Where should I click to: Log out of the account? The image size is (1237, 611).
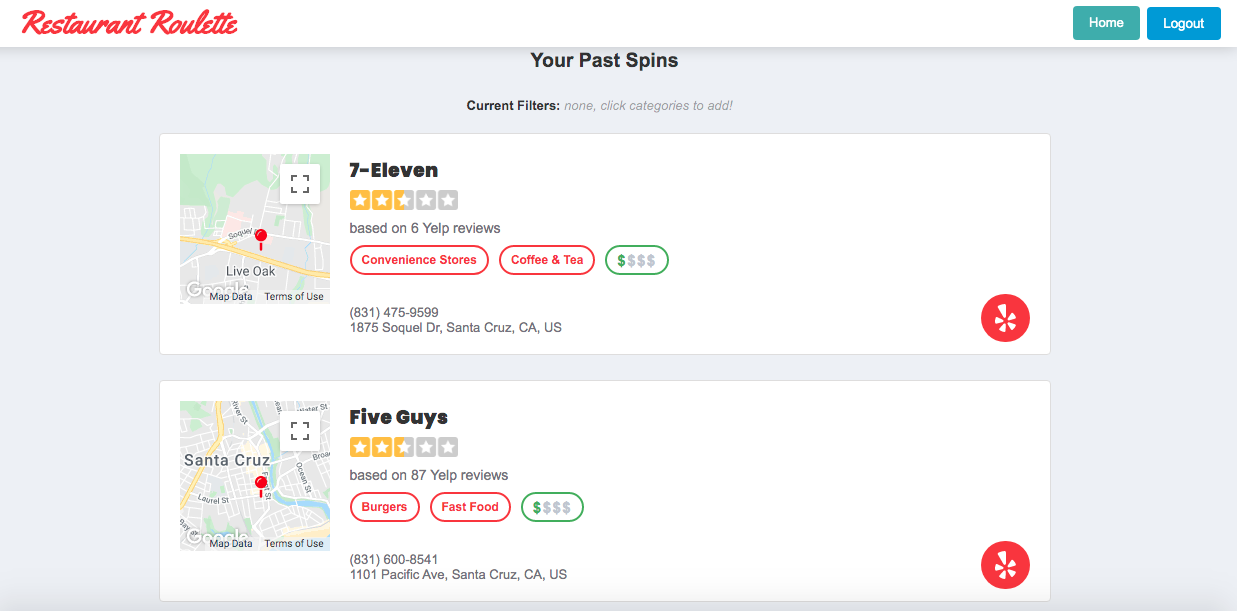1183,23
